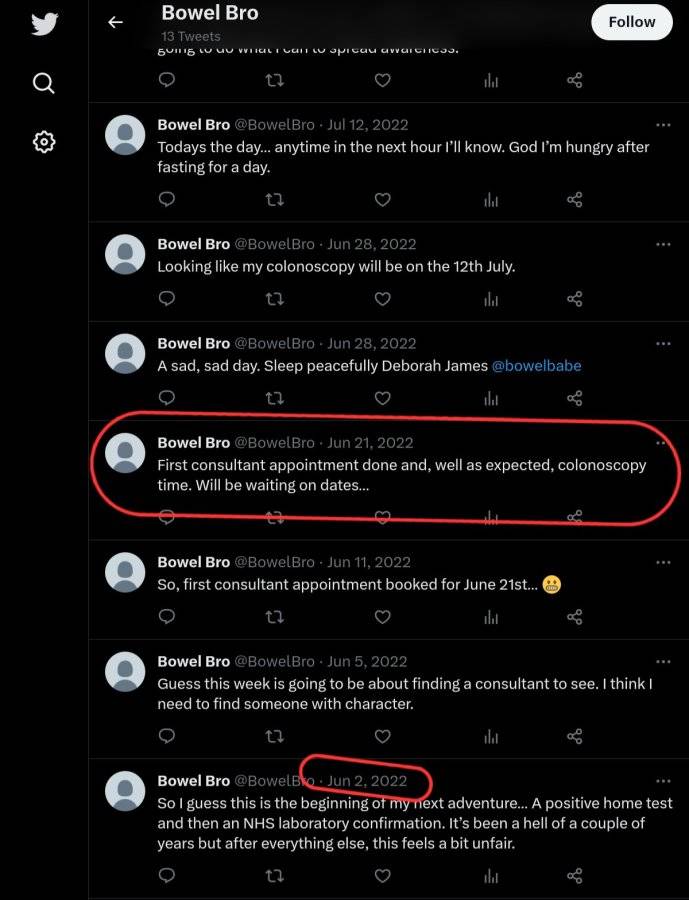
Task: Open more options on Jul 12 tweet
Action: (x=663, y=125)
